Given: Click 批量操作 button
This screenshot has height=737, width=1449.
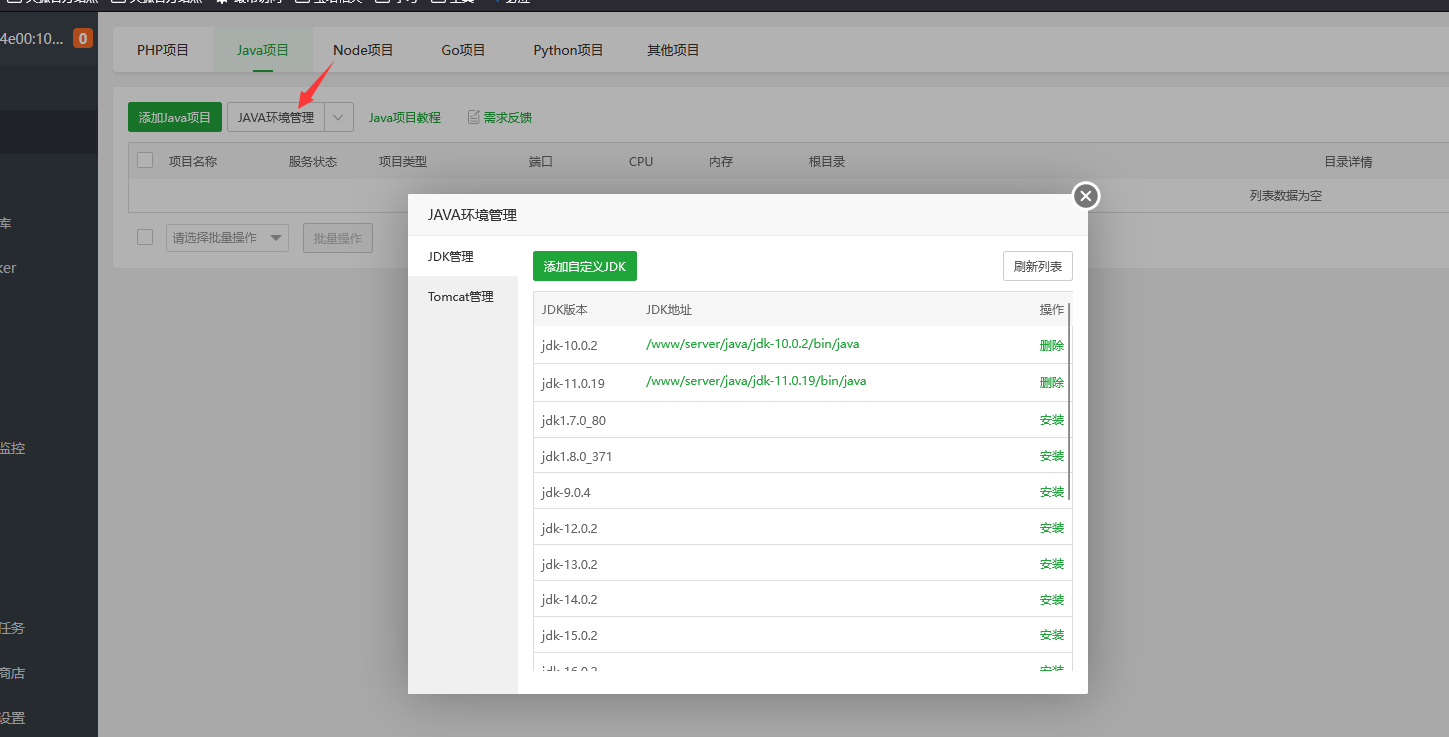Looking at the screenshot, I should pos(338,238).
